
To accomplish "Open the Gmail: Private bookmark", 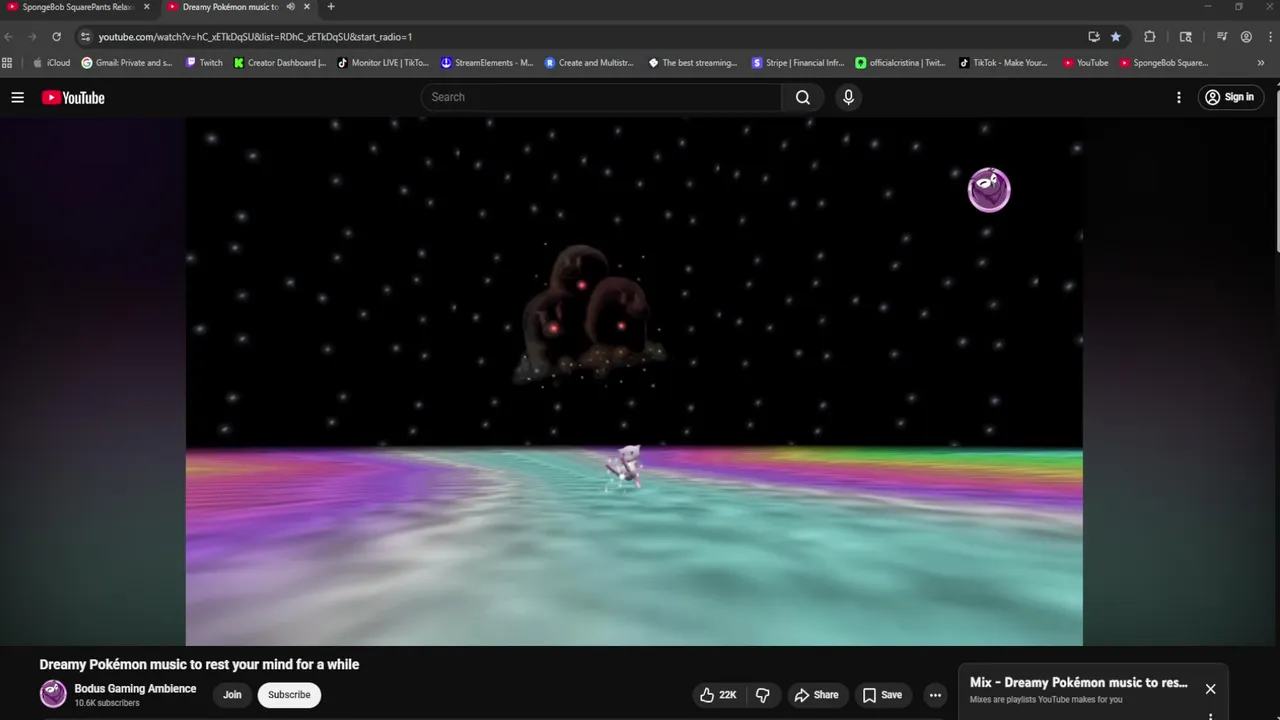I will 127,63.
